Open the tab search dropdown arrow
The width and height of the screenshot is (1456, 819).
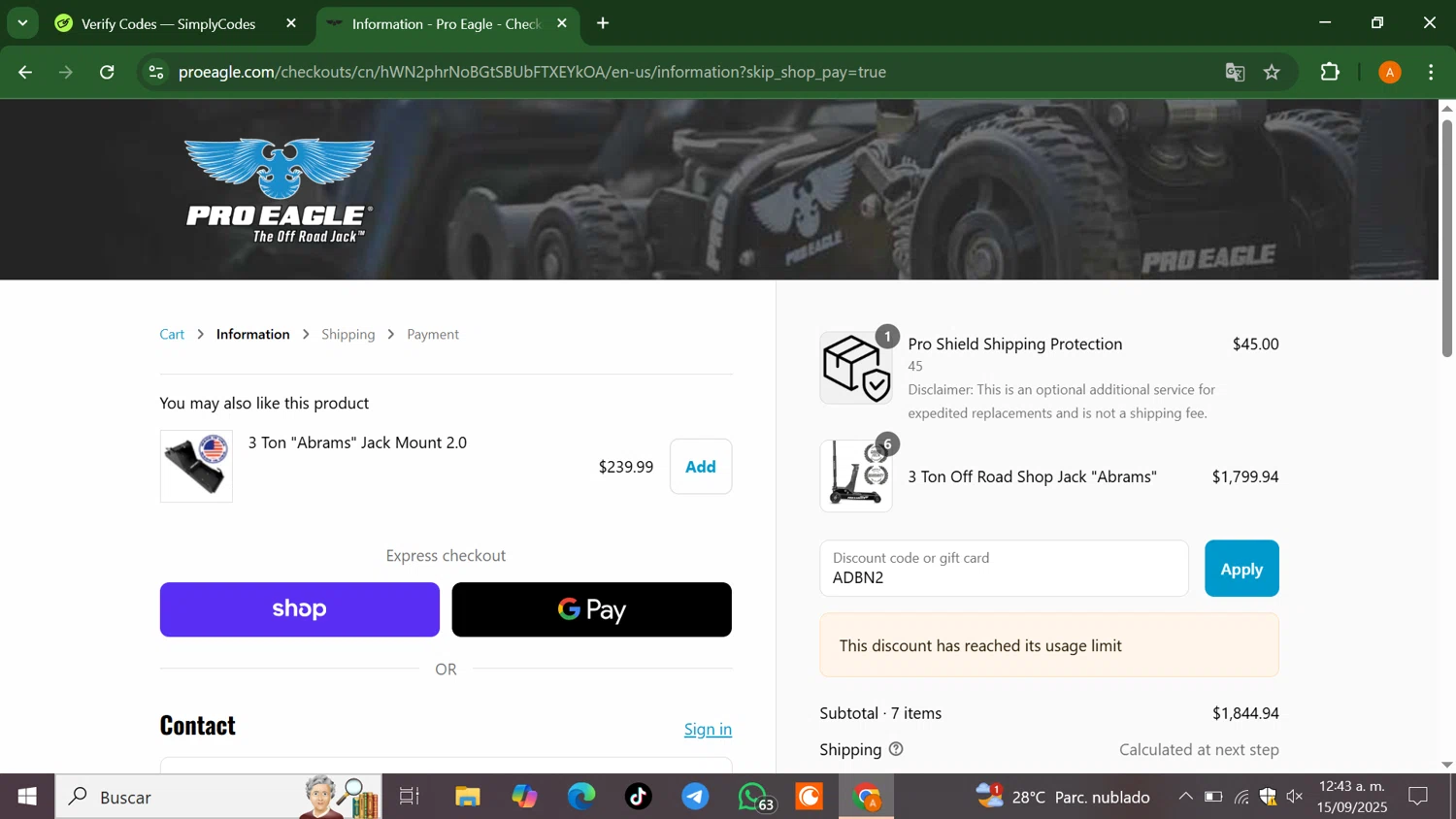tap(22, 22)
